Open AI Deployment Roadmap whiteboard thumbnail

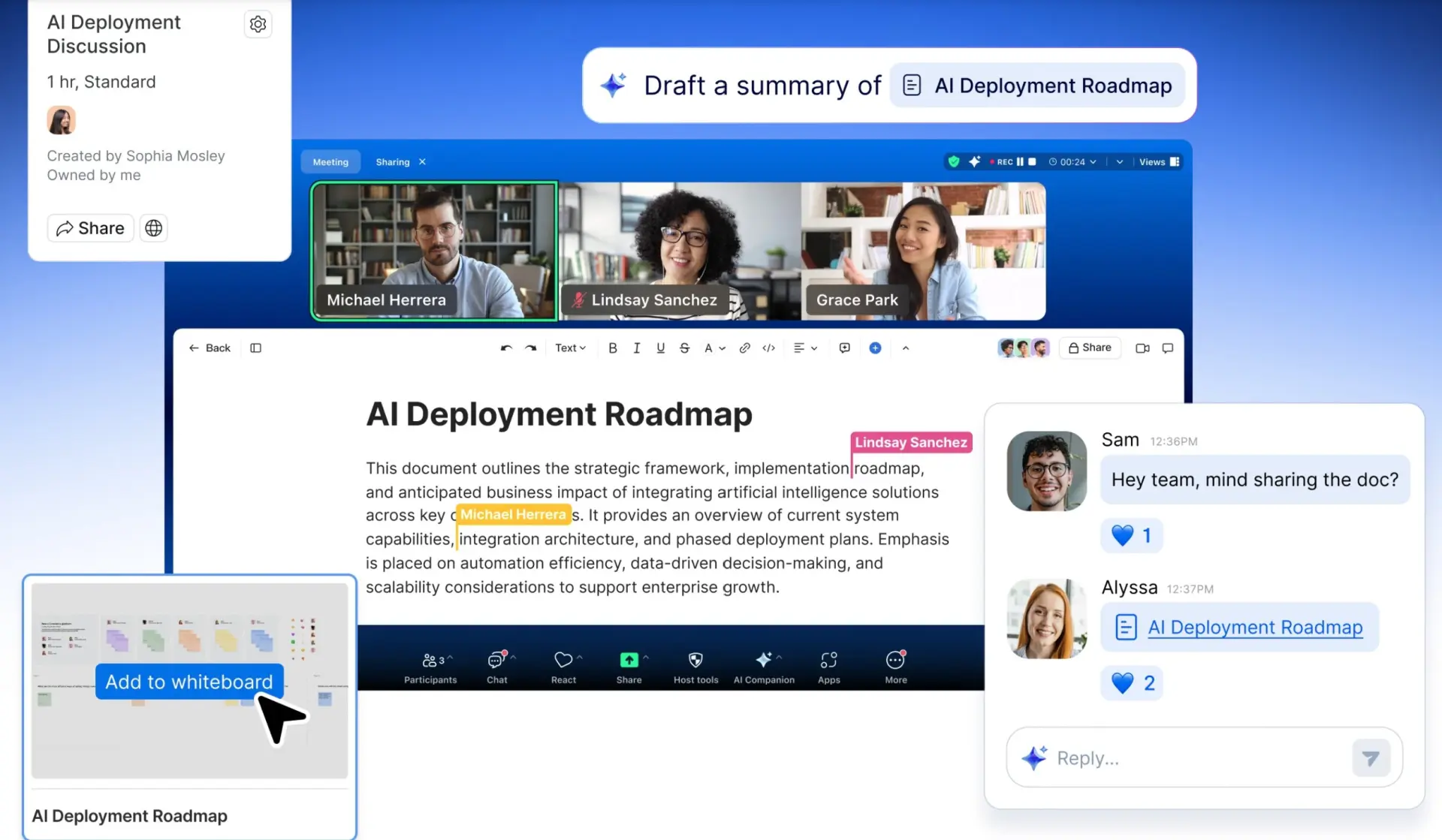pyautogui.click(x=189, y=680)
